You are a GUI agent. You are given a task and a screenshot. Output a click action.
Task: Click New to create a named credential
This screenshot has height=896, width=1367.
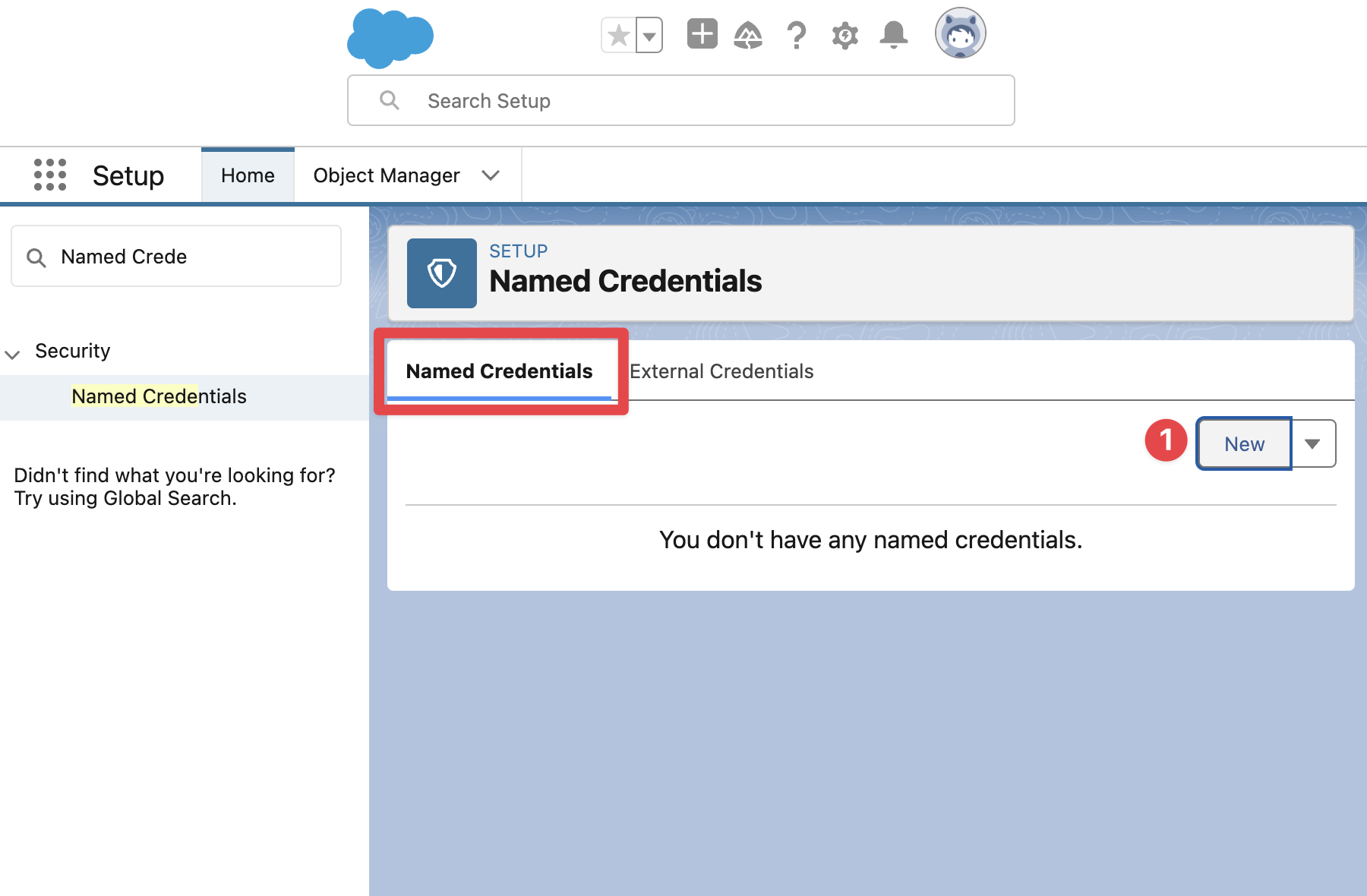1243,443
